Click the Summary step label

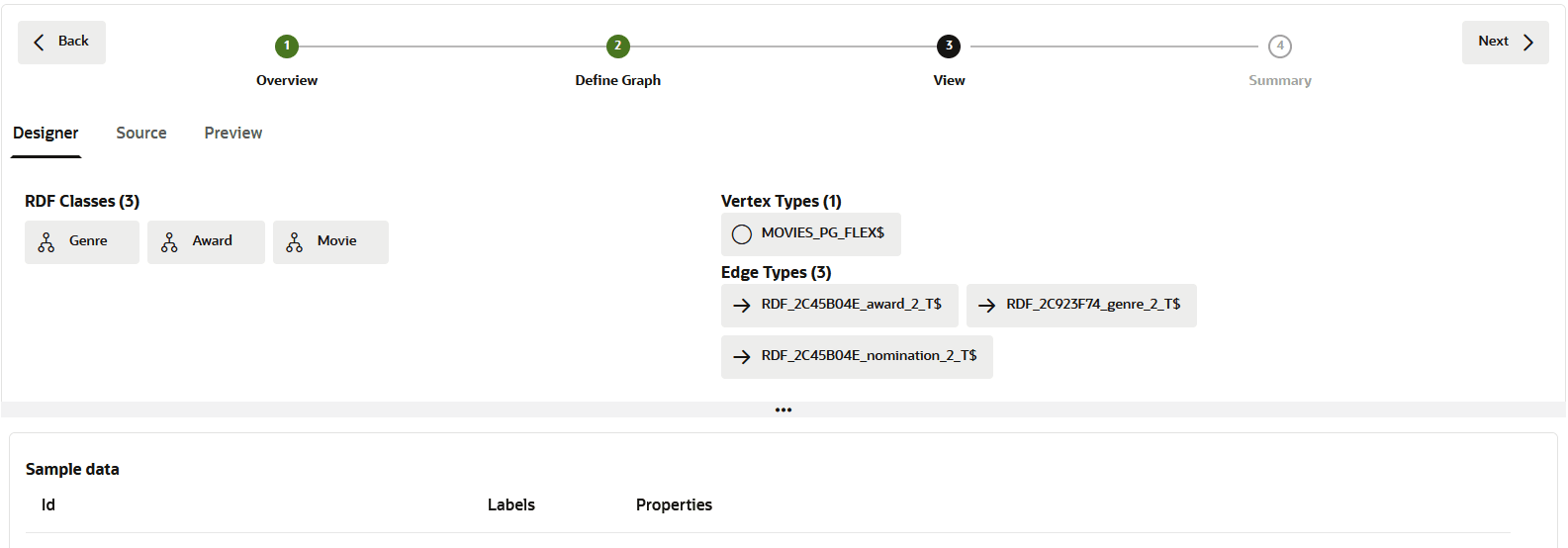click(x=1280, y=80)
